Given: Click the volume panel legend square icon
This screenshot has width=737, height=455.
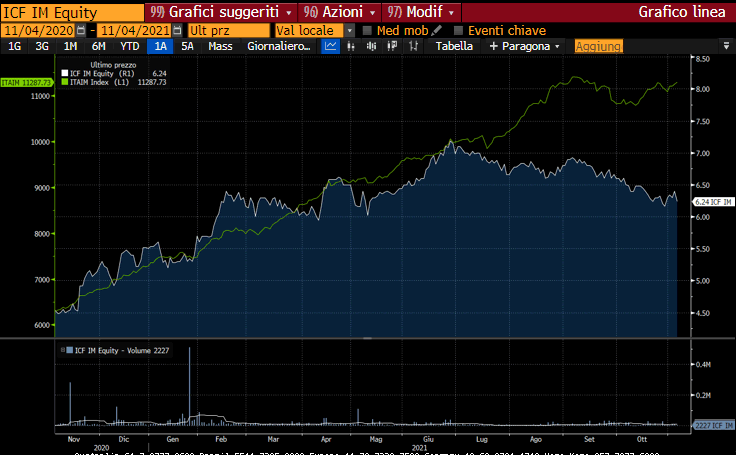Looking at the screenshot, I should [x=68, y=351].
